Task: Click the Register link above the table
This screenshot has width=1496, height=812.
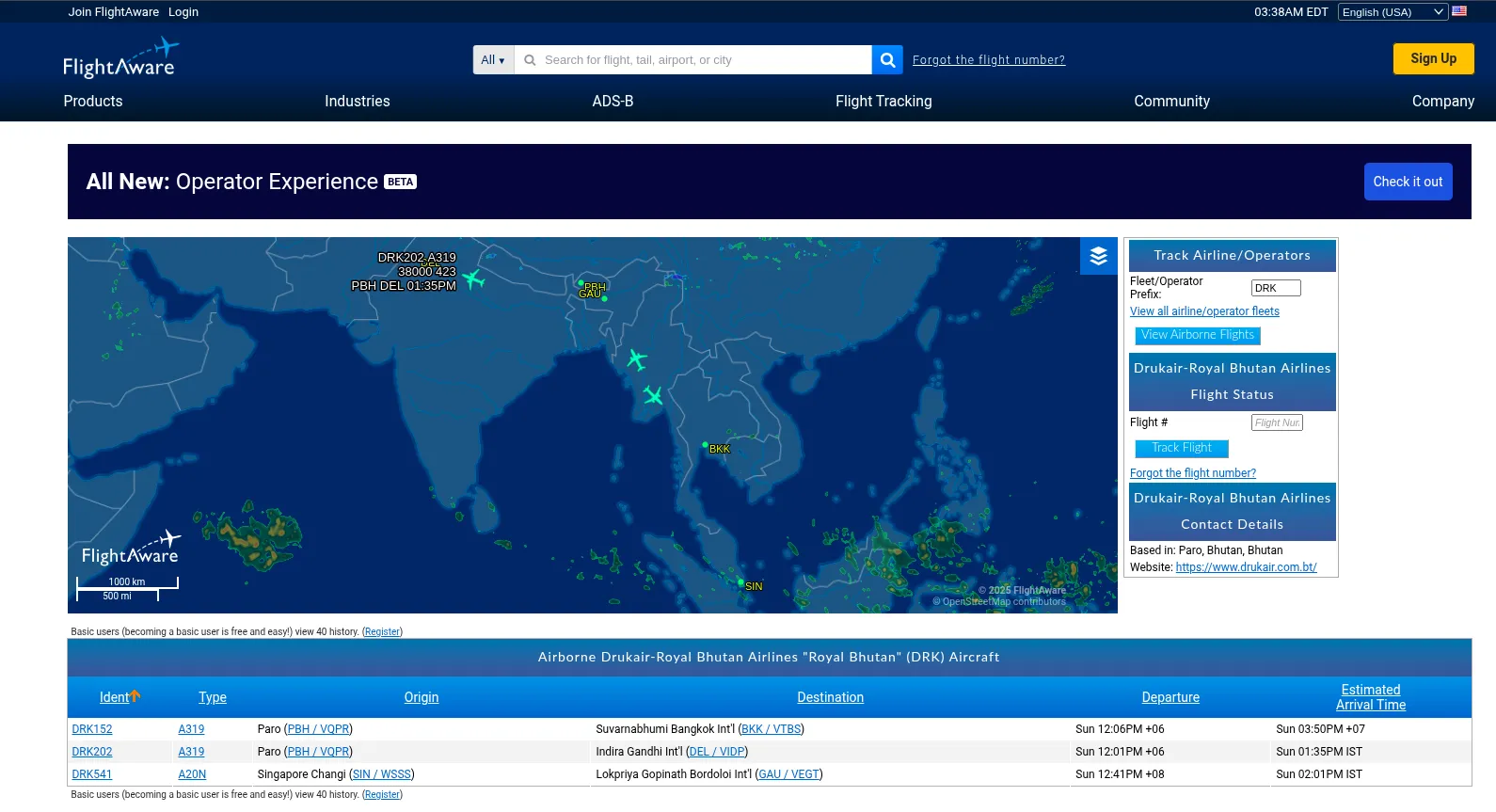Action: pyautogui.click(x=382, y=632)
